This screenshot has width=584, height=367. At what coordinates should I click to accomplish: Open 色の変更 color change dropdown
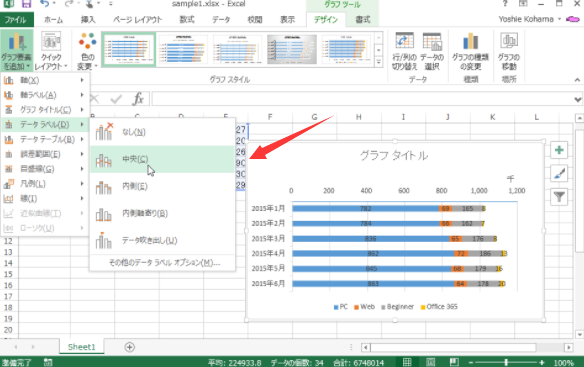pos(88,51)
